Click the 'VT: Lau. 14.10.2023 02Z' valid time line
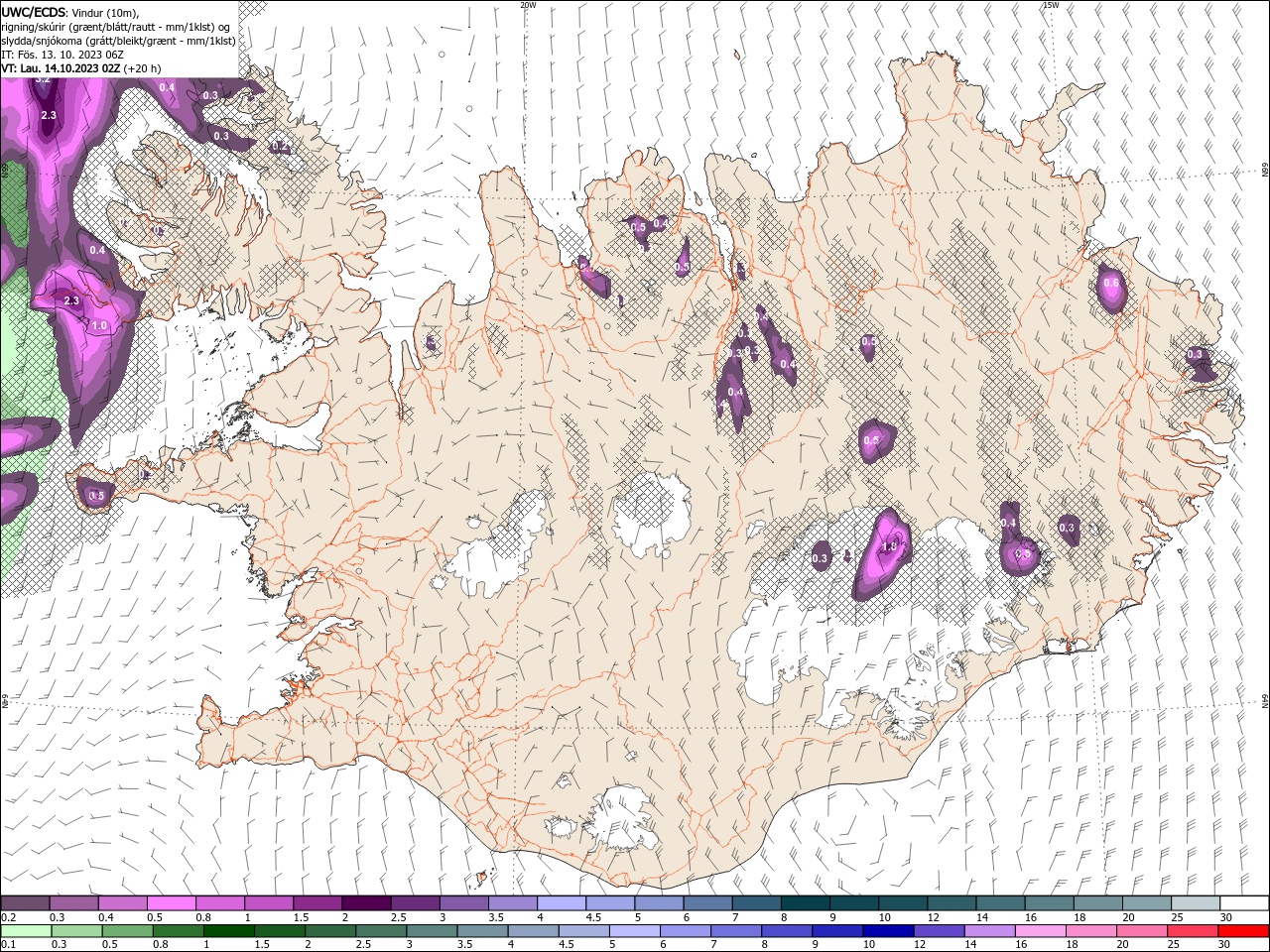This screenshot has width=1270, height=952. (61, 68)
